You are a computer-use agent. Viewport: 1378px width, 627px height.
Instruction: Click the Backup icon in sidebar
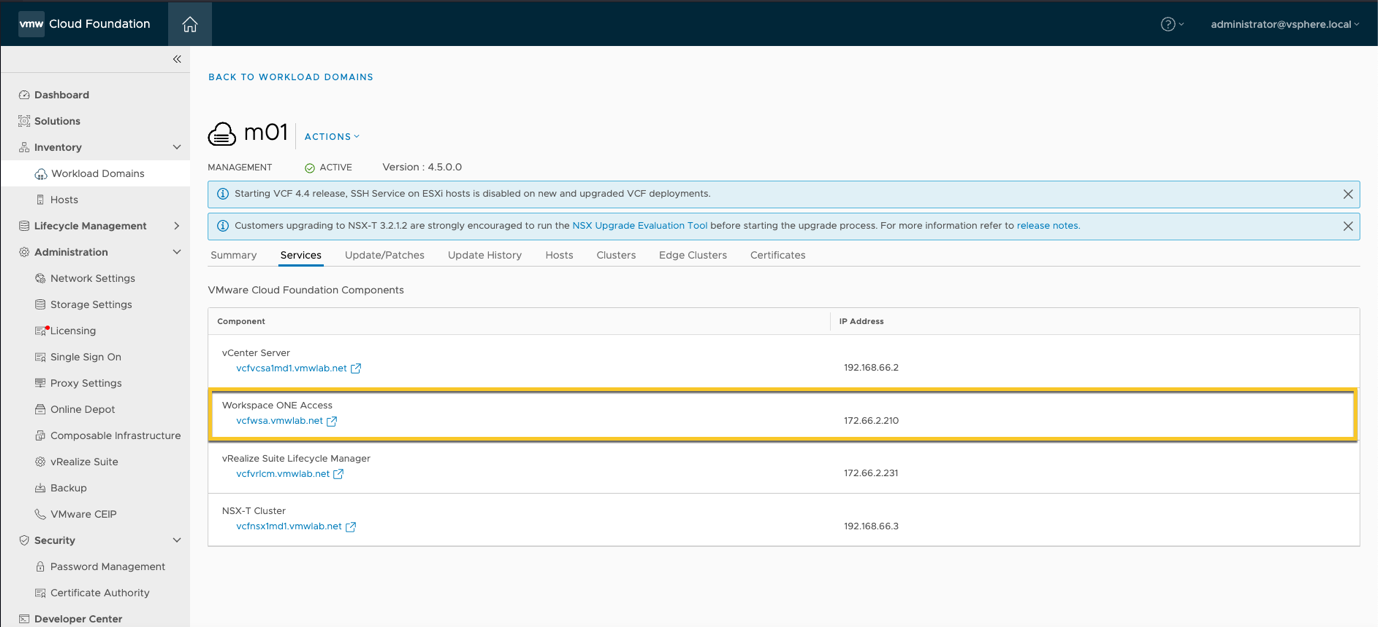tap(40, 488)
